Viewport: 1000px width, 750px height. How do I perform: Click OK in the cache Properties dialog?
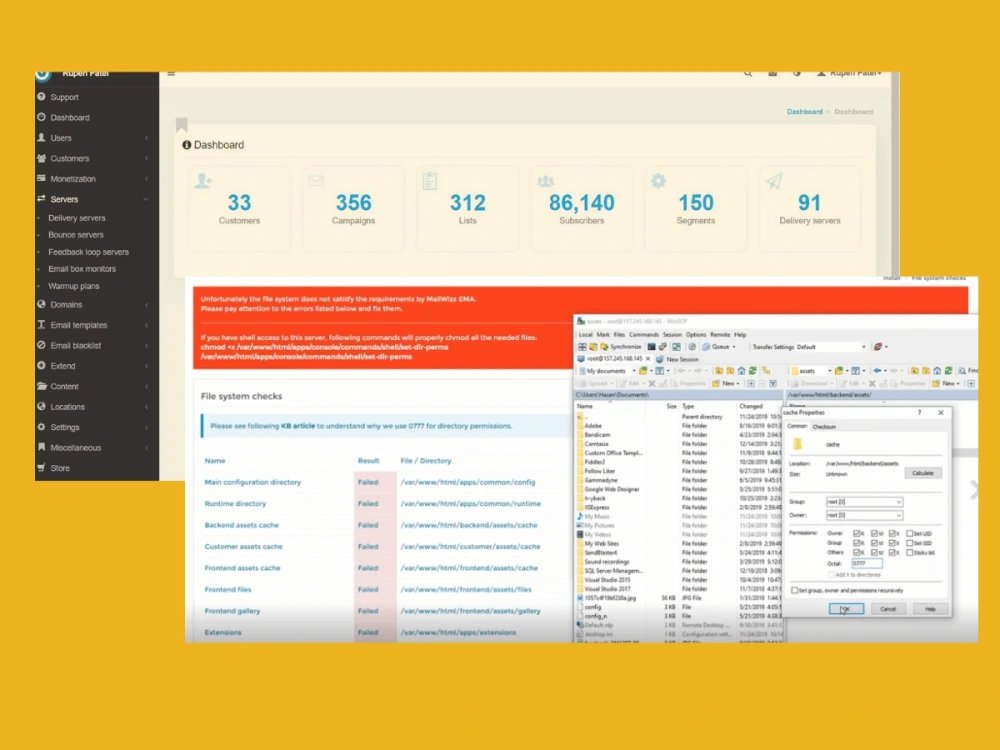[846, 609]
